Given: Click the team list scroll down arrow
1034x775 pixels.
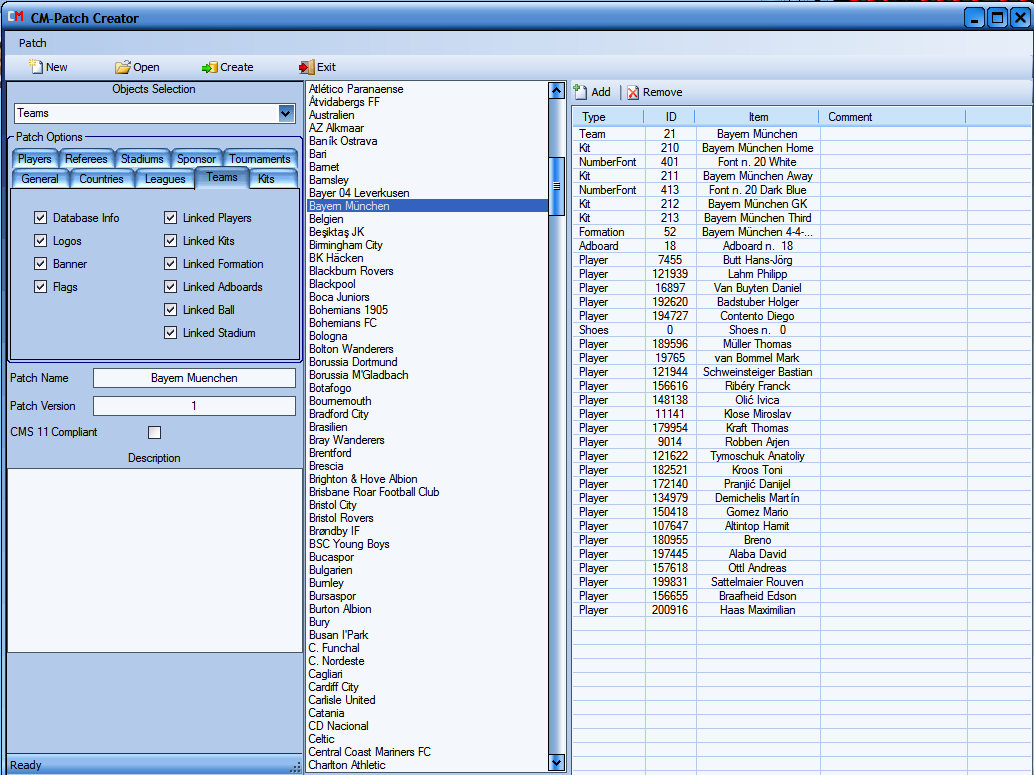Looking at the screenshot, I should pyautogui.click(x=557, y=762).
